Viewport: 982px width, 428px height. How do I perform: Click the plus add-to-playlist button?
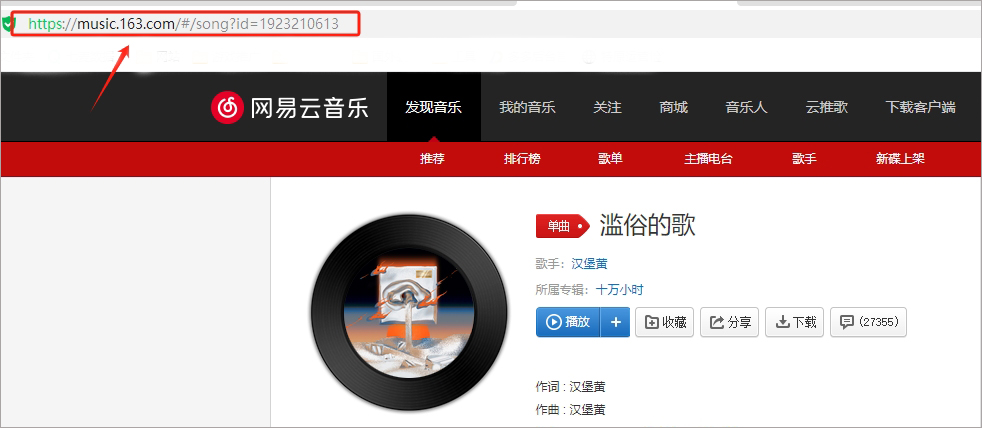(615, 322)
